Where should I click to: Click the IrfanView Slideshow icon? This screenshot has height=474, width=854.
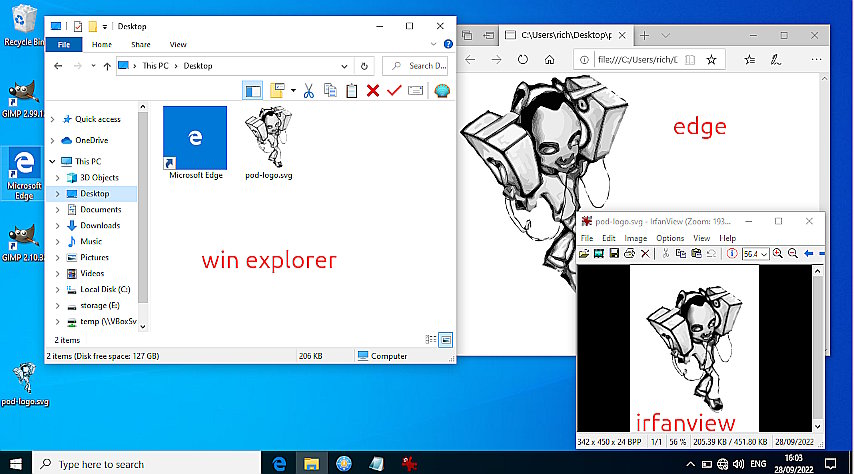tap(599, 253)
